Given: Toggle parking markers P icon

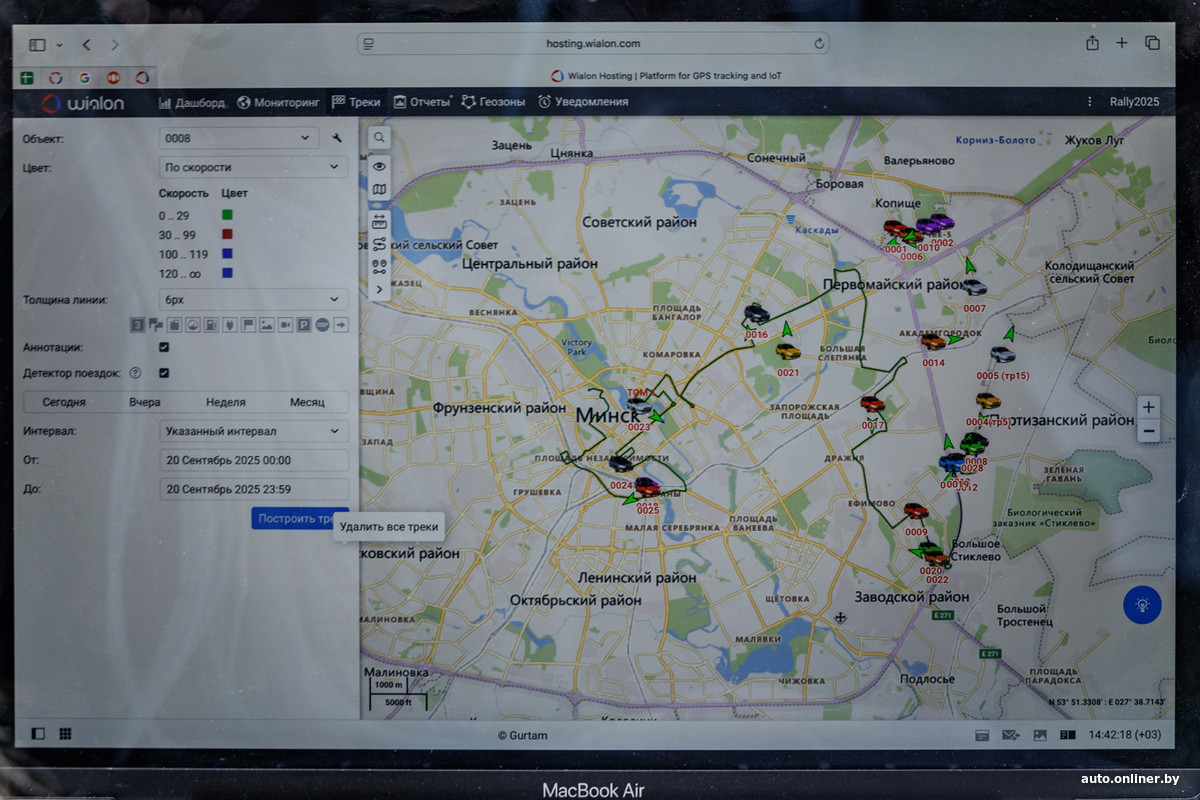Looking at the screenshot, I should [304, 325].
